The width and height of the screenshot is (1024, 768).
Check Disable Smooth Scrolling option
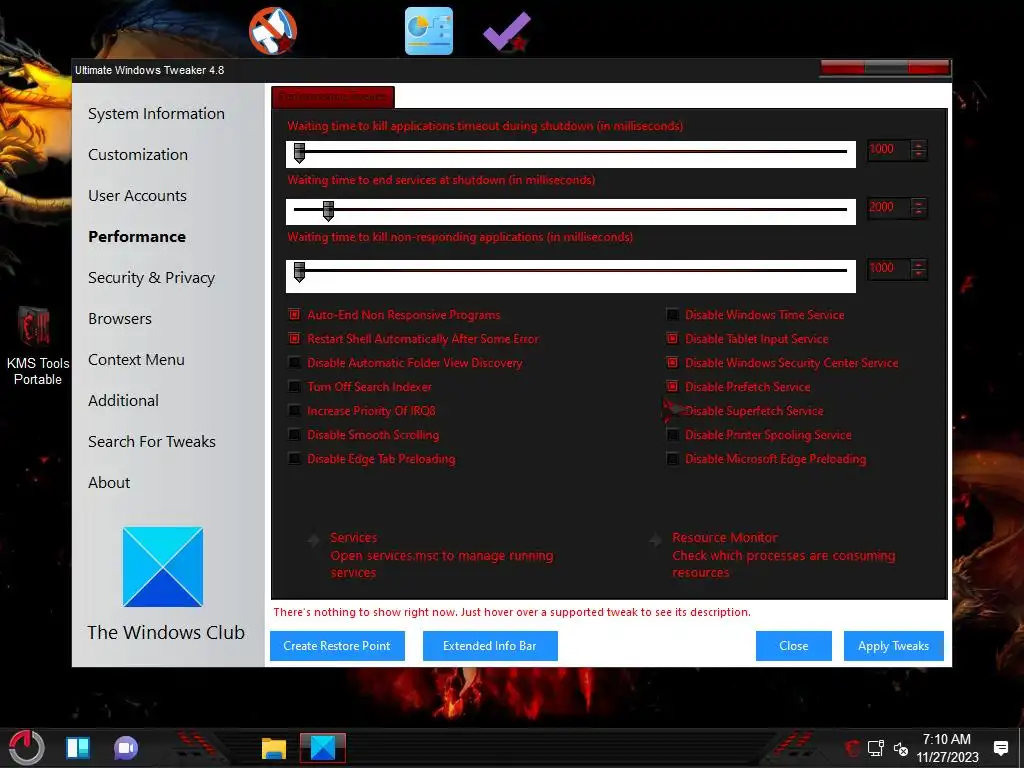[295, 435]
